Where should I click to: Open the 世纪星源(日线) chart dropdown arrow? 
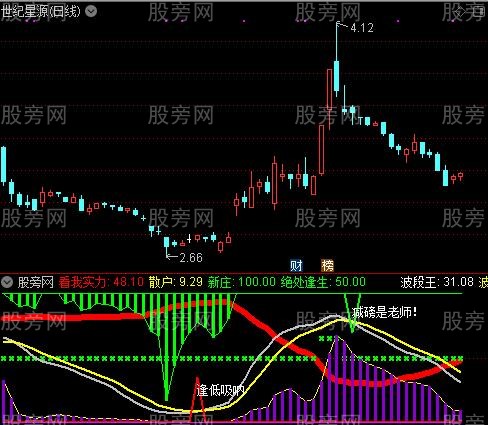tap(91, 11)
